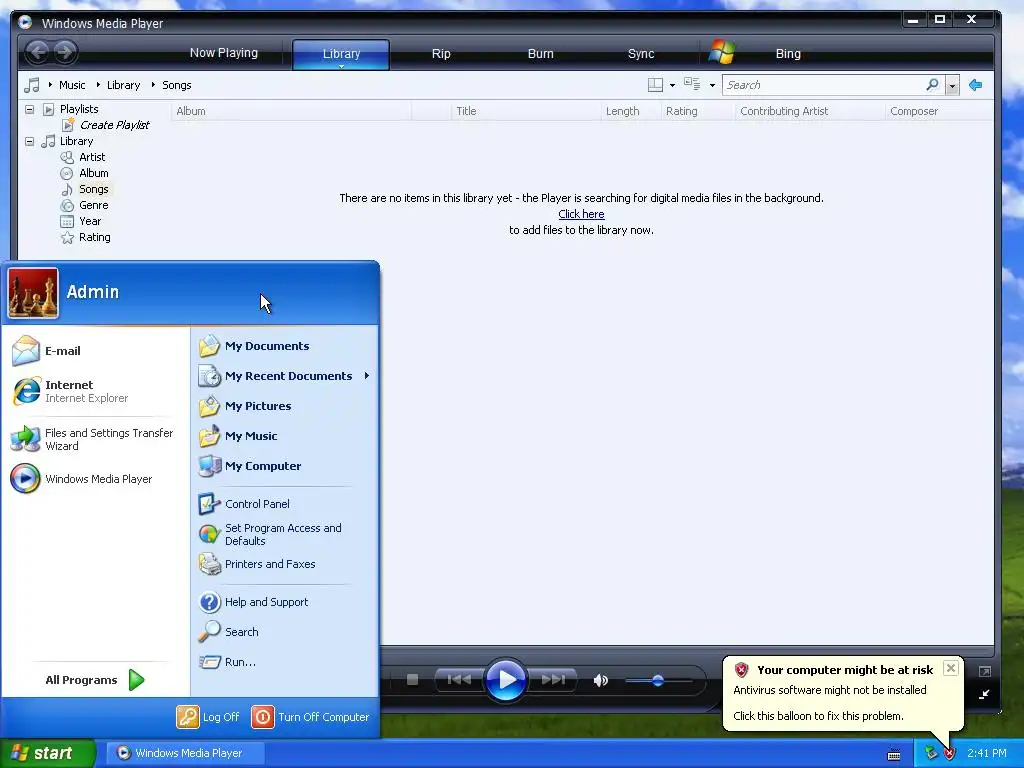The image size is (1024, 768).
Task: Switch to the Rip tab
Action: [x=441, y=54]
